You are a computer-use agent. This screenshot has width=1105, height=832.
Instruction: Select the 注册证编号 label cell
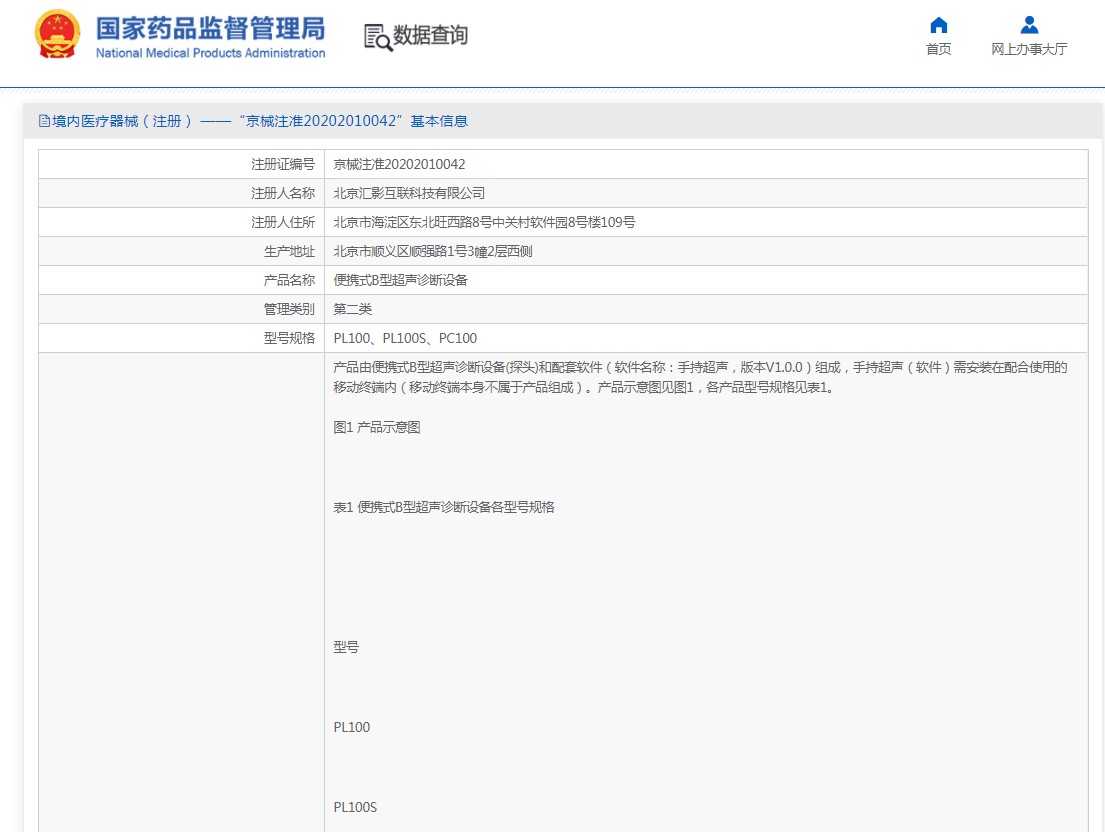[x=181, y=164]
